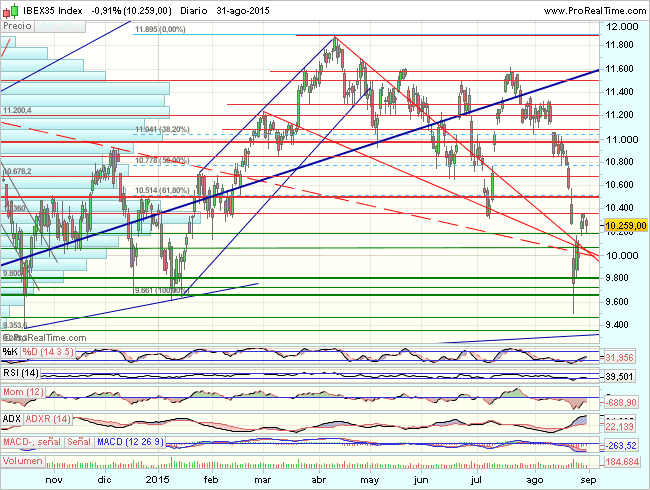Click the -688,90 momentum value box
This screenshot has height=490, width=650.
(x=620, y=403)
